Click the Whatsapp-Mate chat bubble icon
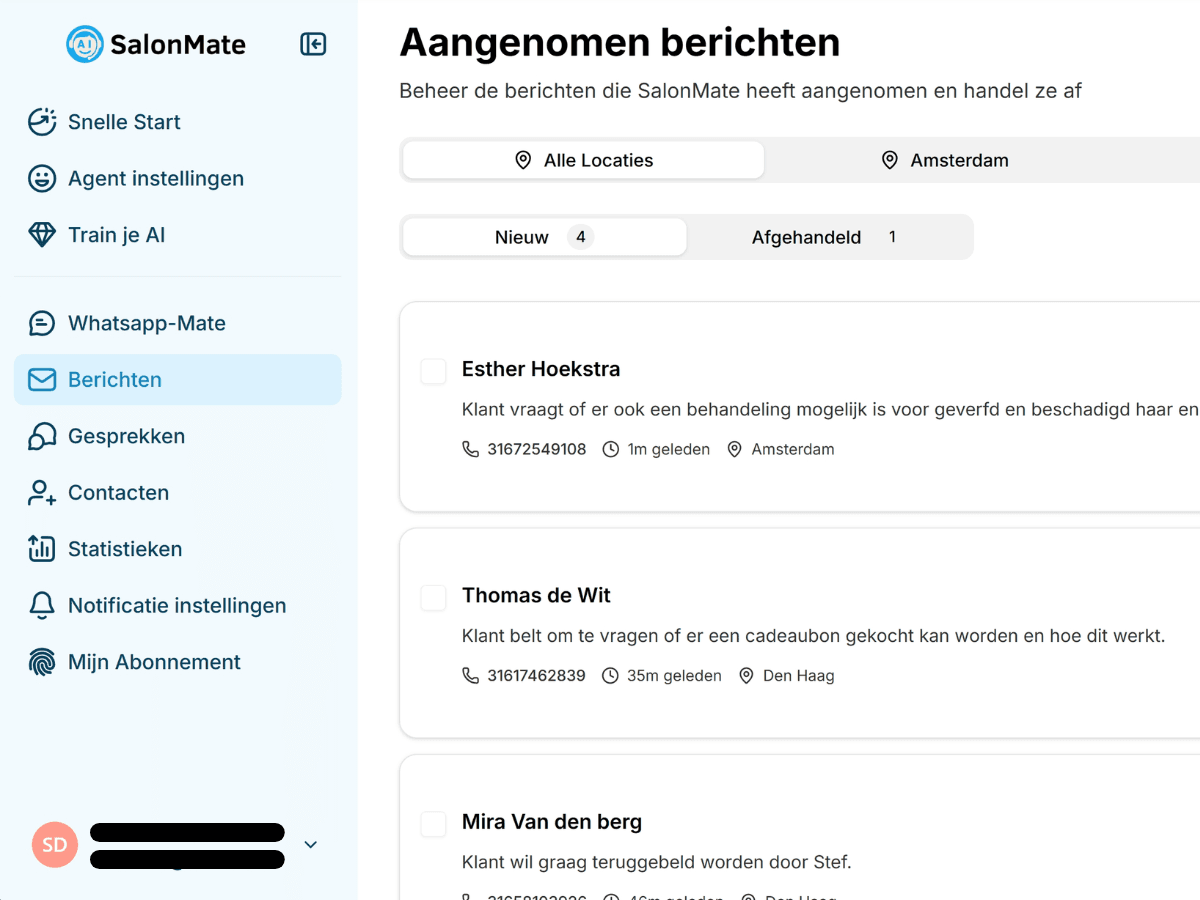The image size is (1200, 900). (41, 322)
